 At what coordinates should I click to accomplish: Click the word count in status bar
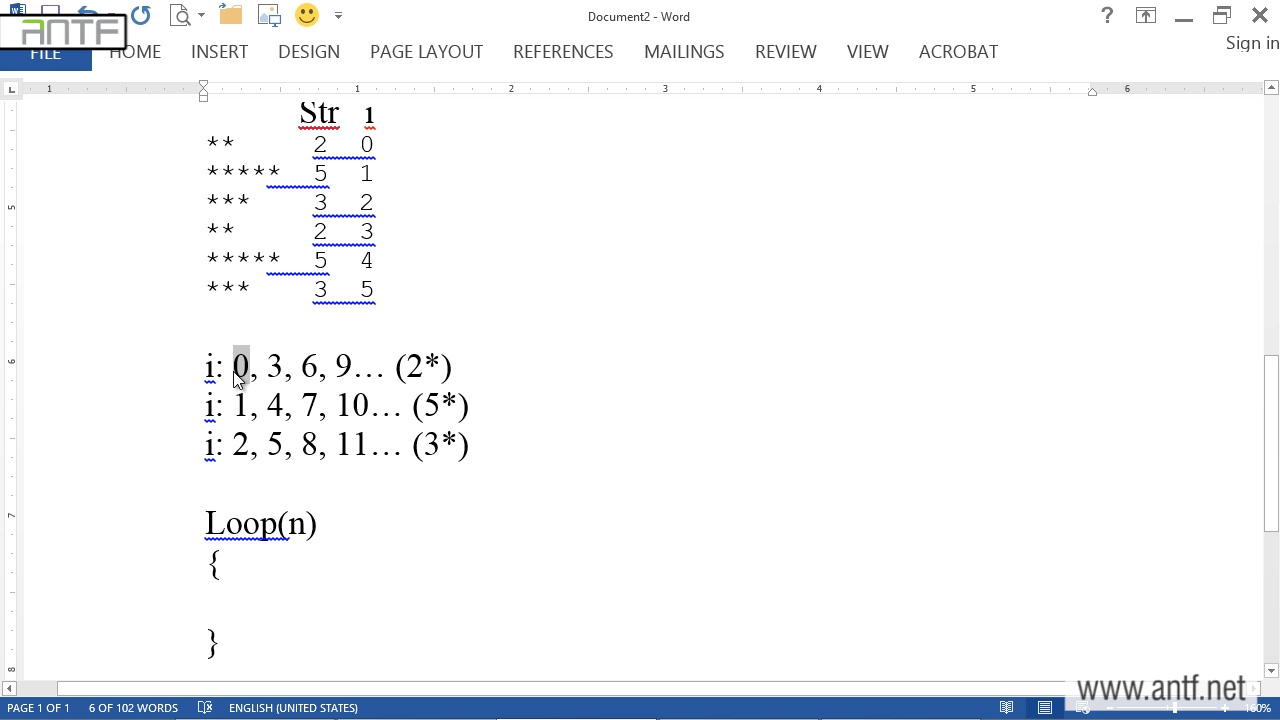(x=133, y=708)
